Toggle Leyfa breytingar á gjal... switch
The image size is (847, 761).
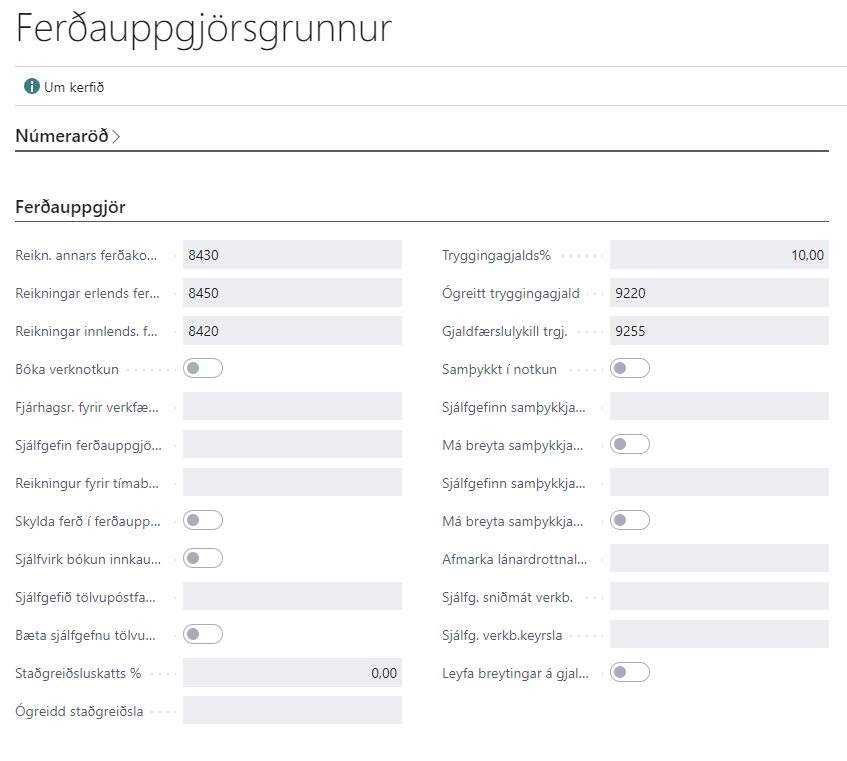[629, 672]
